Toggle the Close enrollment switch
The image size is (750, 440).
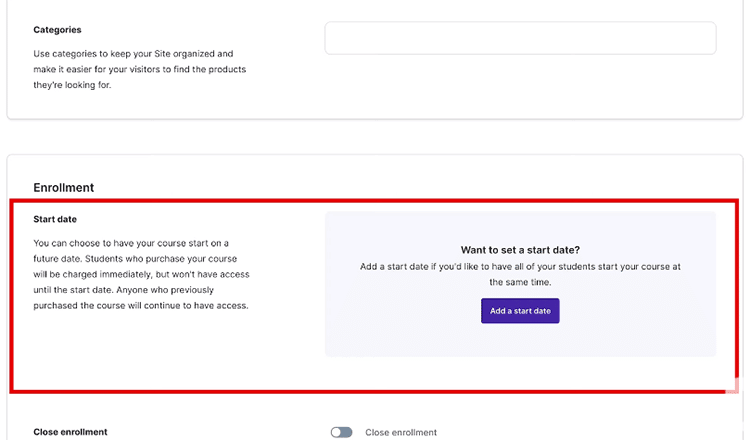pos(341,432)
